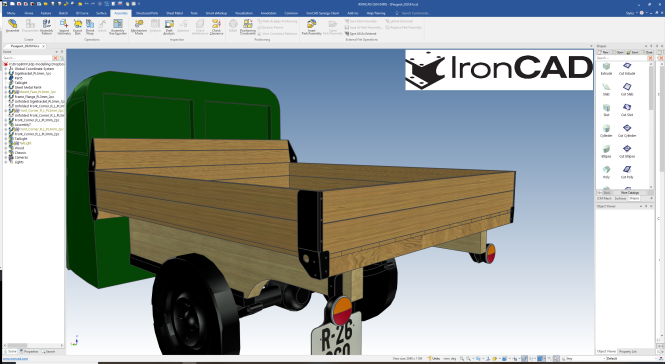Switch to the Home ribbon tab
This screenshot has height=364, width=665.
click(x=29, y=13)
